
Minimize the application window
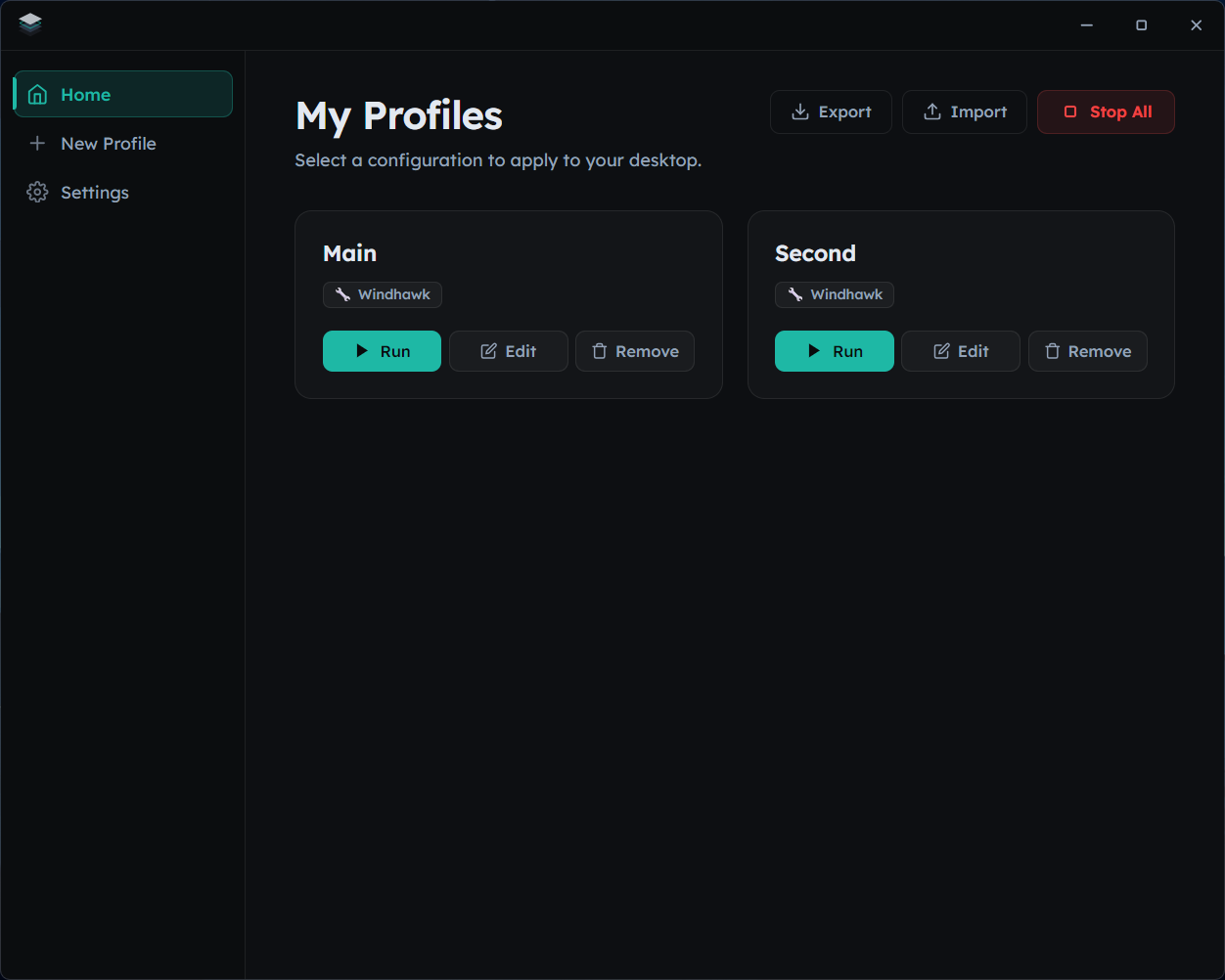click(1086, 25)
